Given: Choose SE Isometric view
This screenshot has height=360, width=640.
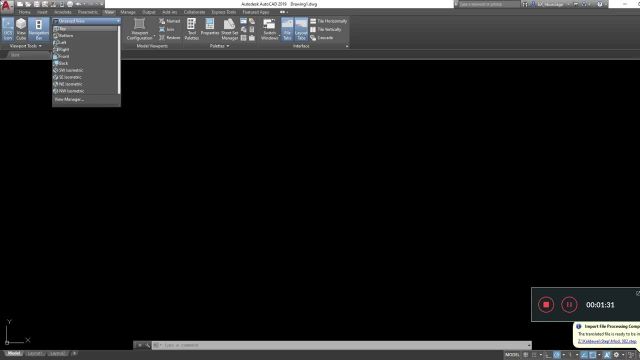Looking at the screenshot, I should point(85,77).
